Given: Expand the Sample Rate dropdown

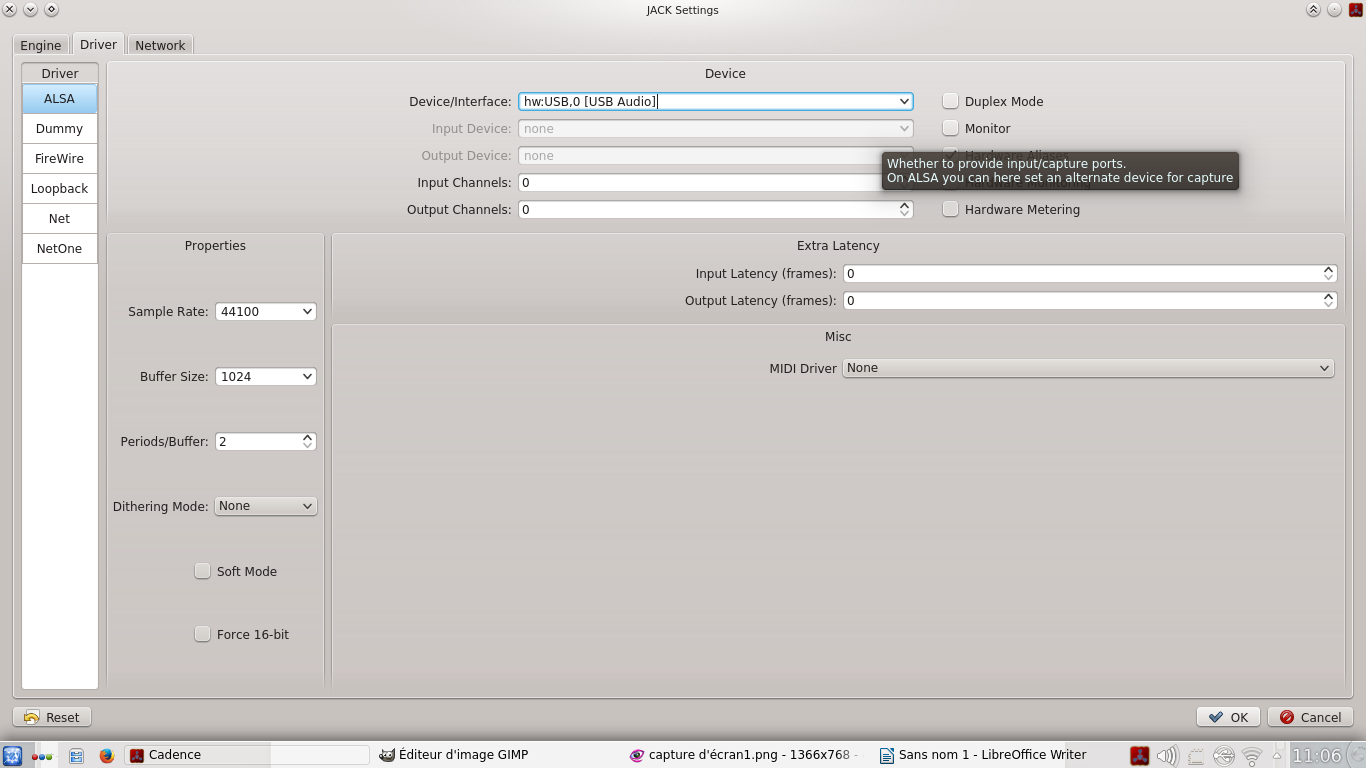Looking at the screenshot, I should [266, 311].
